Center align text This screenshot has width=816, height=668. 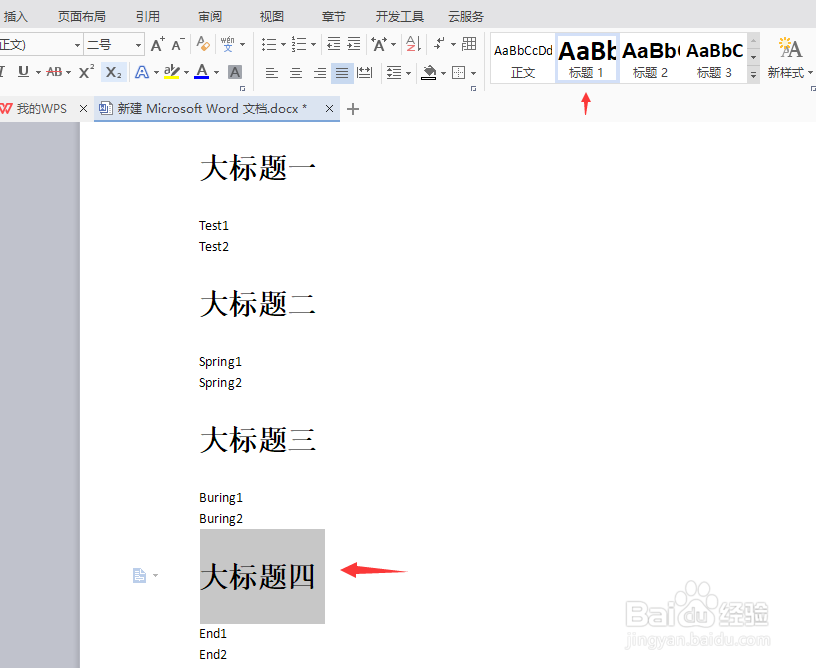(296, 73)
